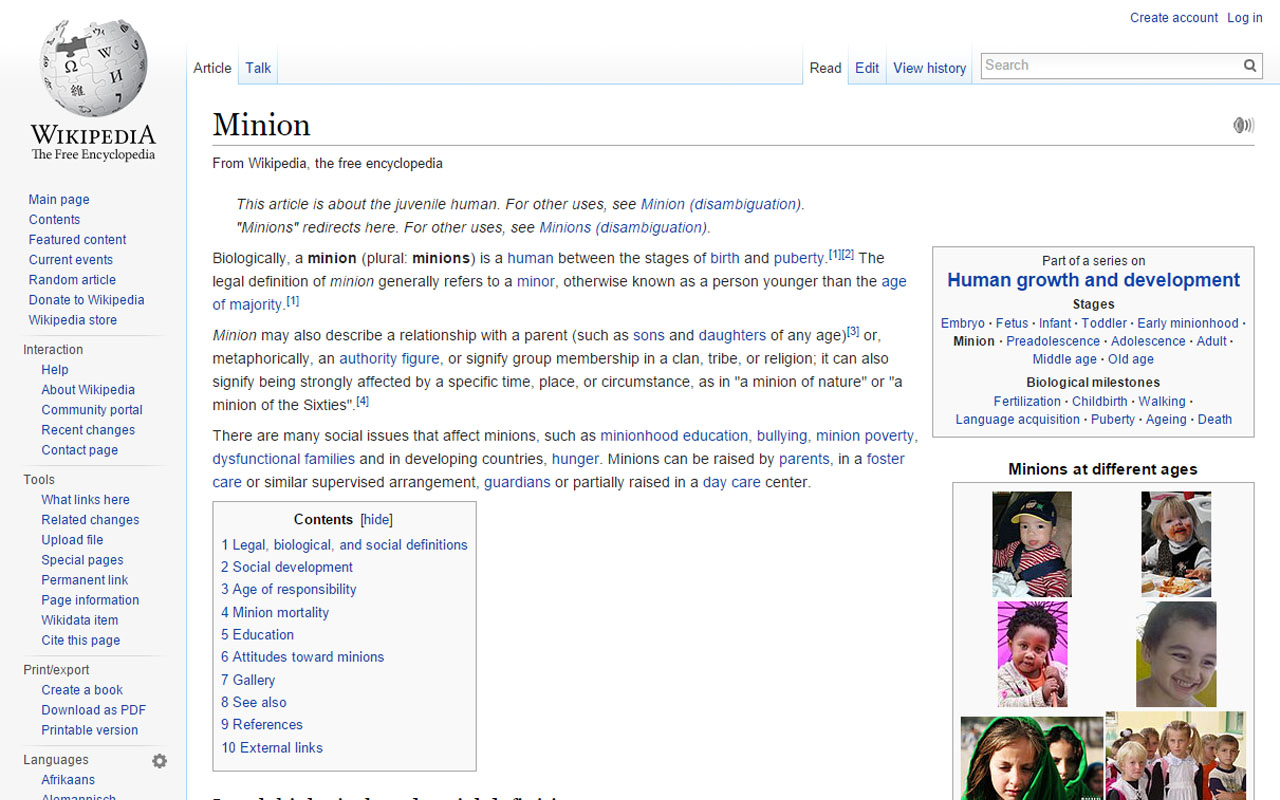Open Minions (disambiguation) hatnote link
1280x800 pixels.
tap(623, 227)
